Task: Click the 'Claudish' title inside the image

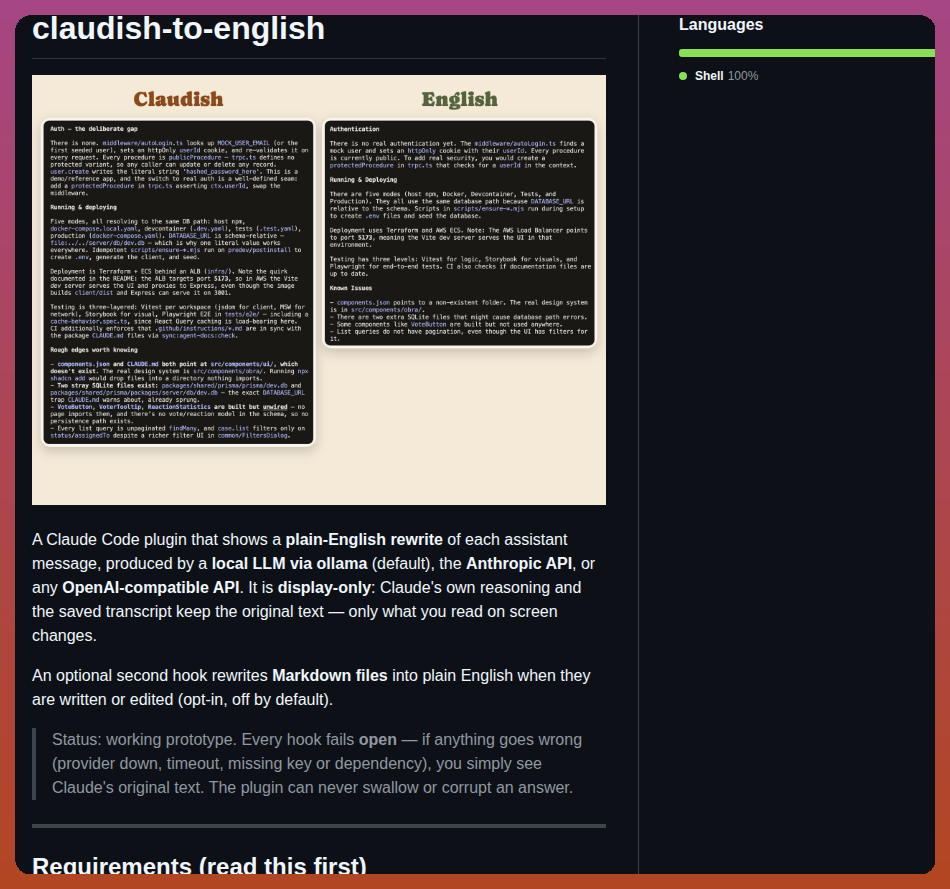Action: pos(178,99)
